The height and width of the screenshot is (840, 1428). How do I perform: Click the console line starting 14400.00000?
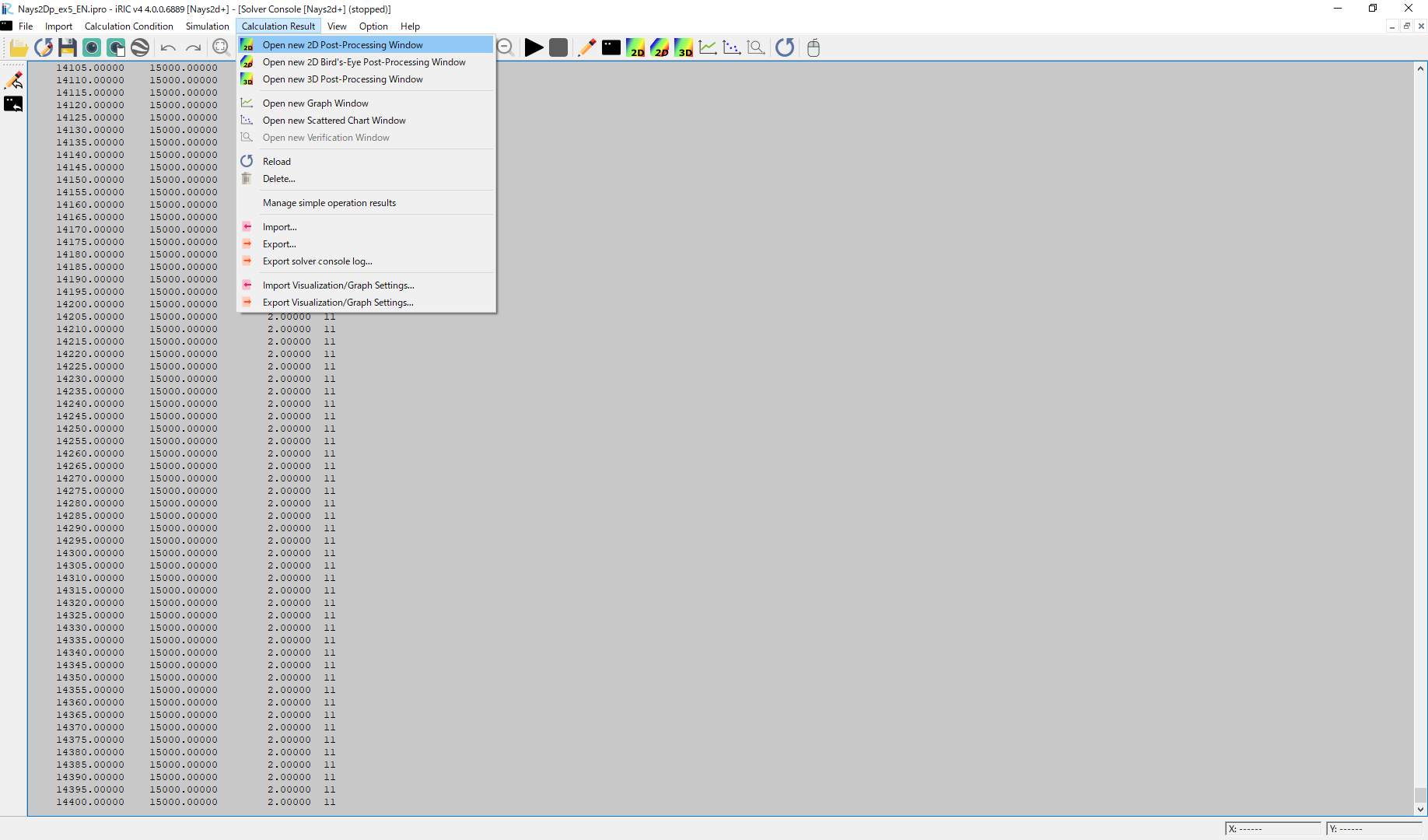coord(195,802)
